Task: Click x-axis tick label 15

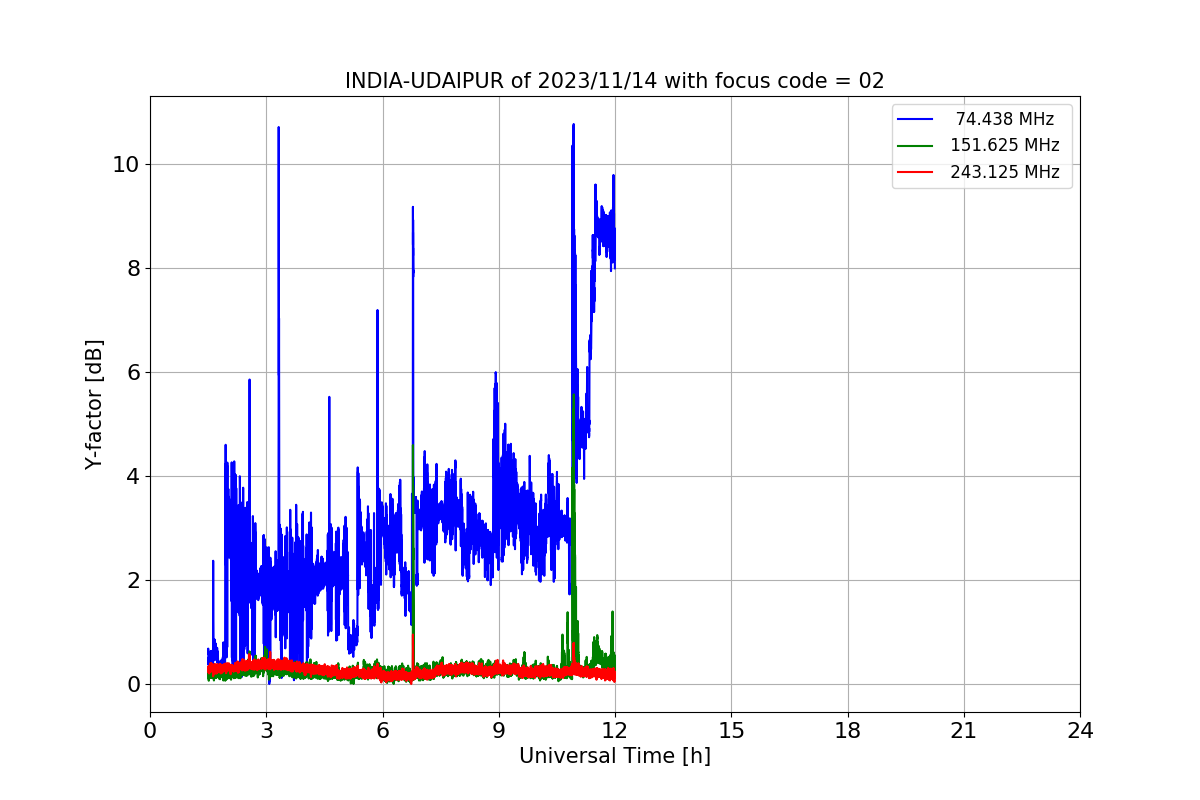Action: tap(731, 731)
